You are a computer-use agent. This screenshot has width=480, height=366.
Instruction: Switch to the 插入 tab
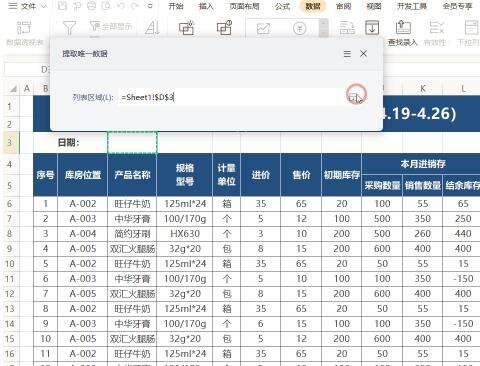tap(206, 6)
